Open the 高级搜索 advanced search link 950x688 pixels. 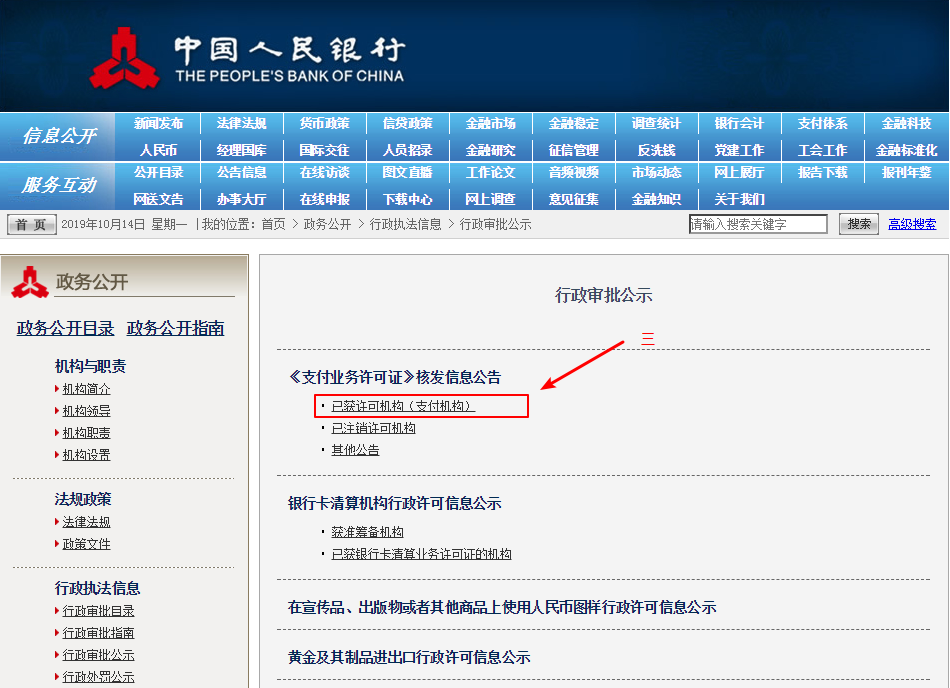[x=912, y=224]
